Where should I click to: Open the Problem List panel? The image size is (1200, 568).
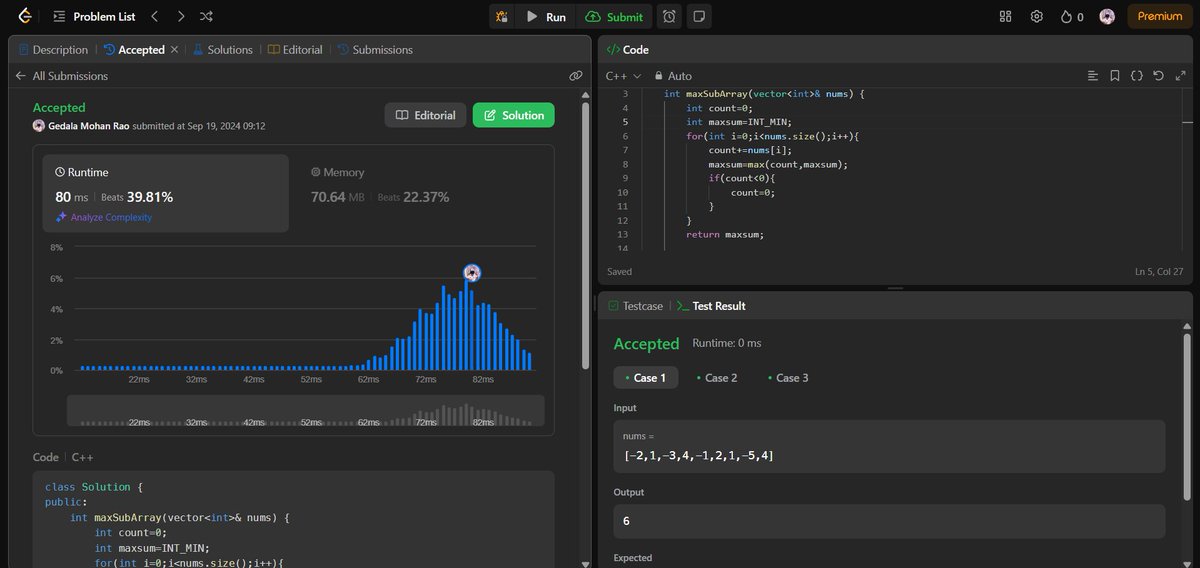[x=96, y=17]
